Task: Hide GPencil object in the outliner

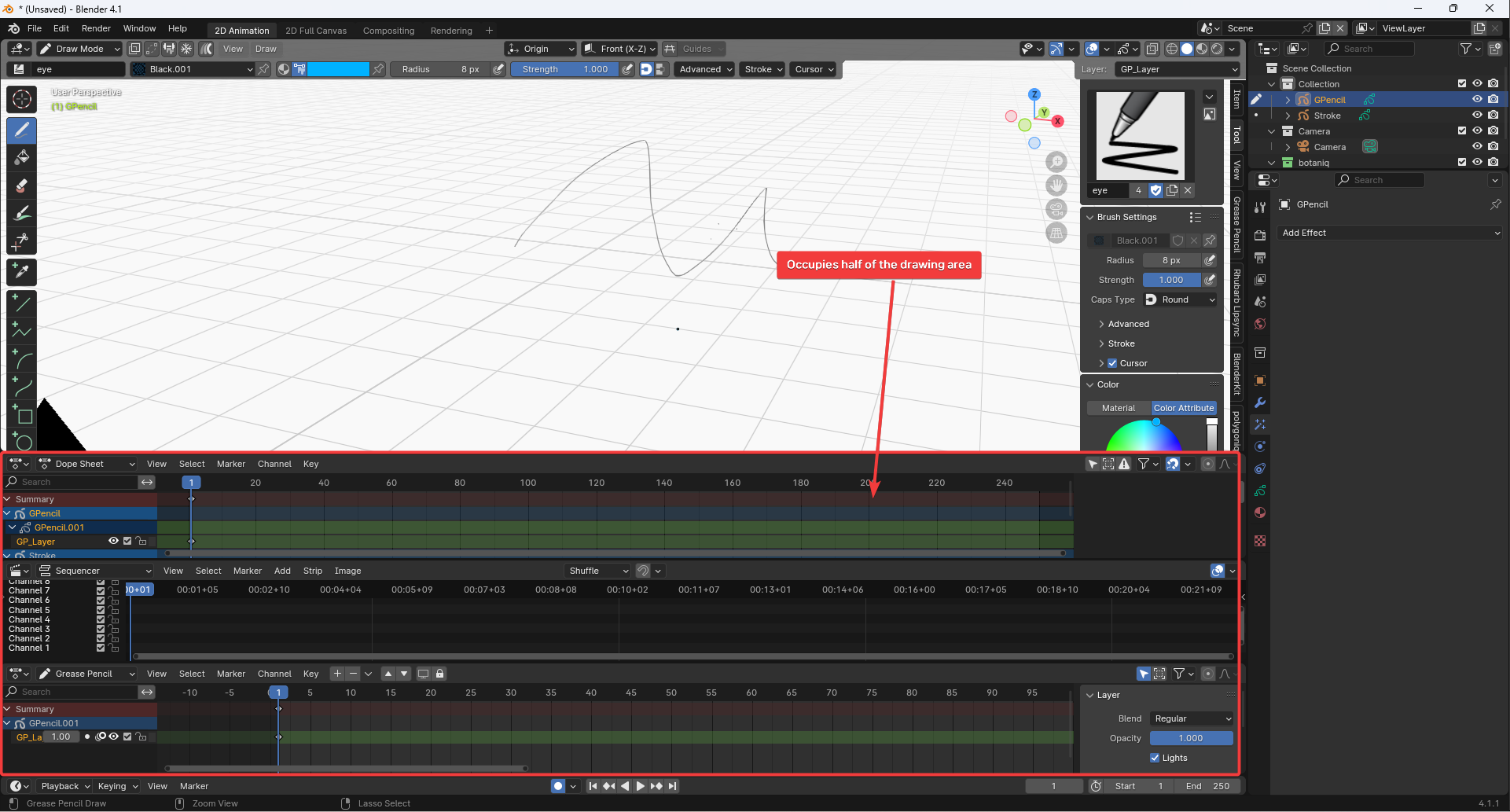Action: tap(1477, 100)
